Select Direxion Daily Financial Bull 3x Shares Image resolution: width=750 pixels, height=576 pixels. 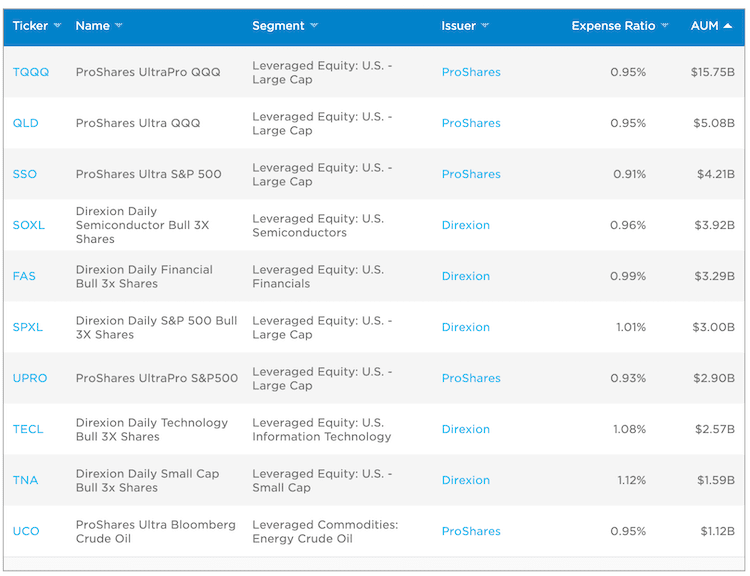pos(144,277)
